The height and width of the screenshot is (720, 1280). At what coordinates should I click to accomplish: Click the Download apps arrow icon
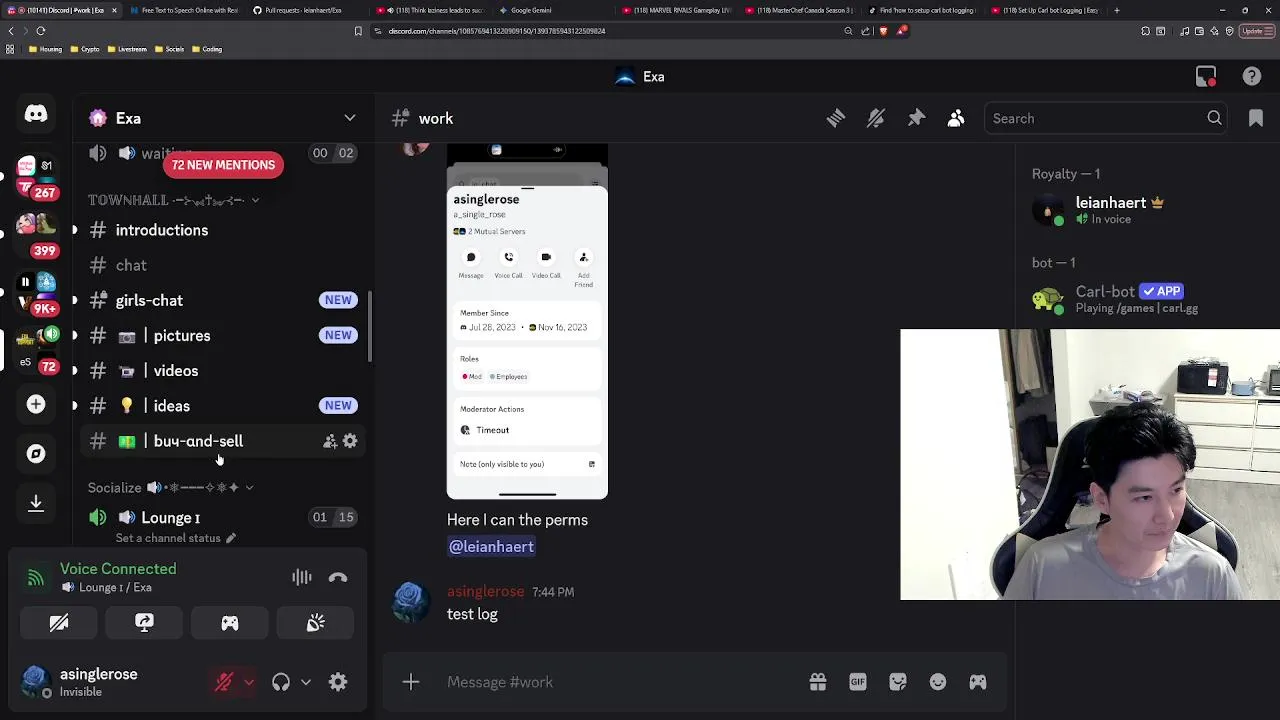(36, 502)
